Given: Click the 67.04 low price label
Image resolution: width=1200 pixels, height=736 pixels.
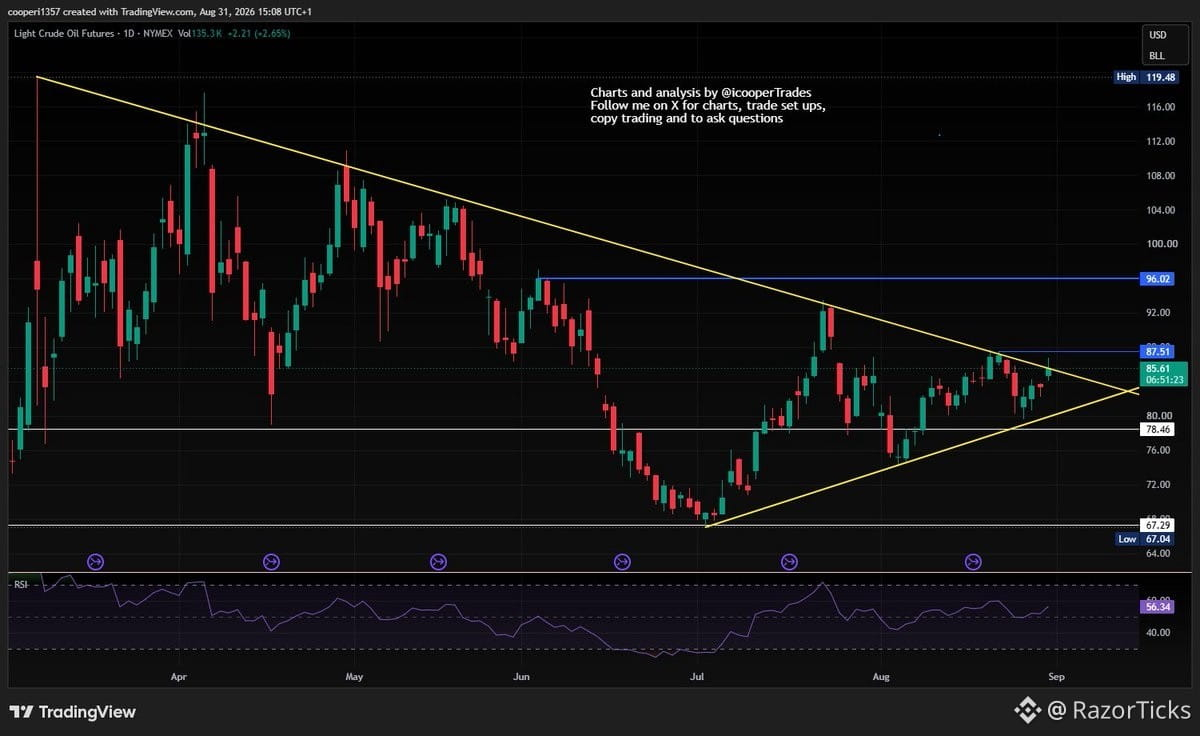Looking at the screenshot, I should pos(1159,538).
